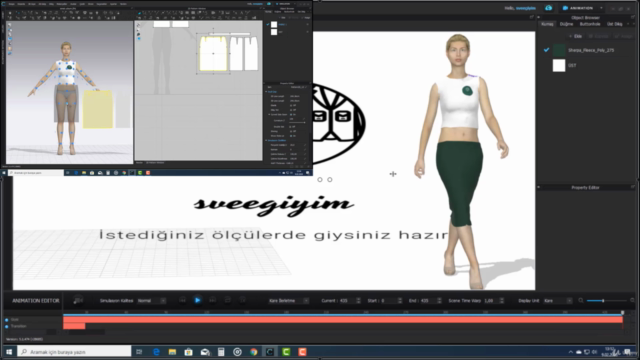Adjust the End frame stepper
640x360 pixels.
point(439,301)
